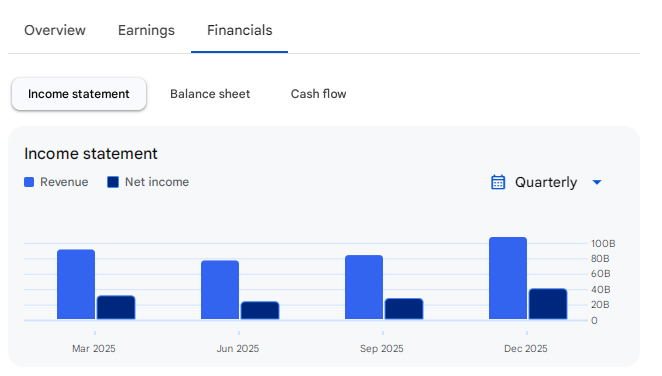Click the Net income legend color swatch
Viewport: 662px width, 376px height.
tap(113, 182)
